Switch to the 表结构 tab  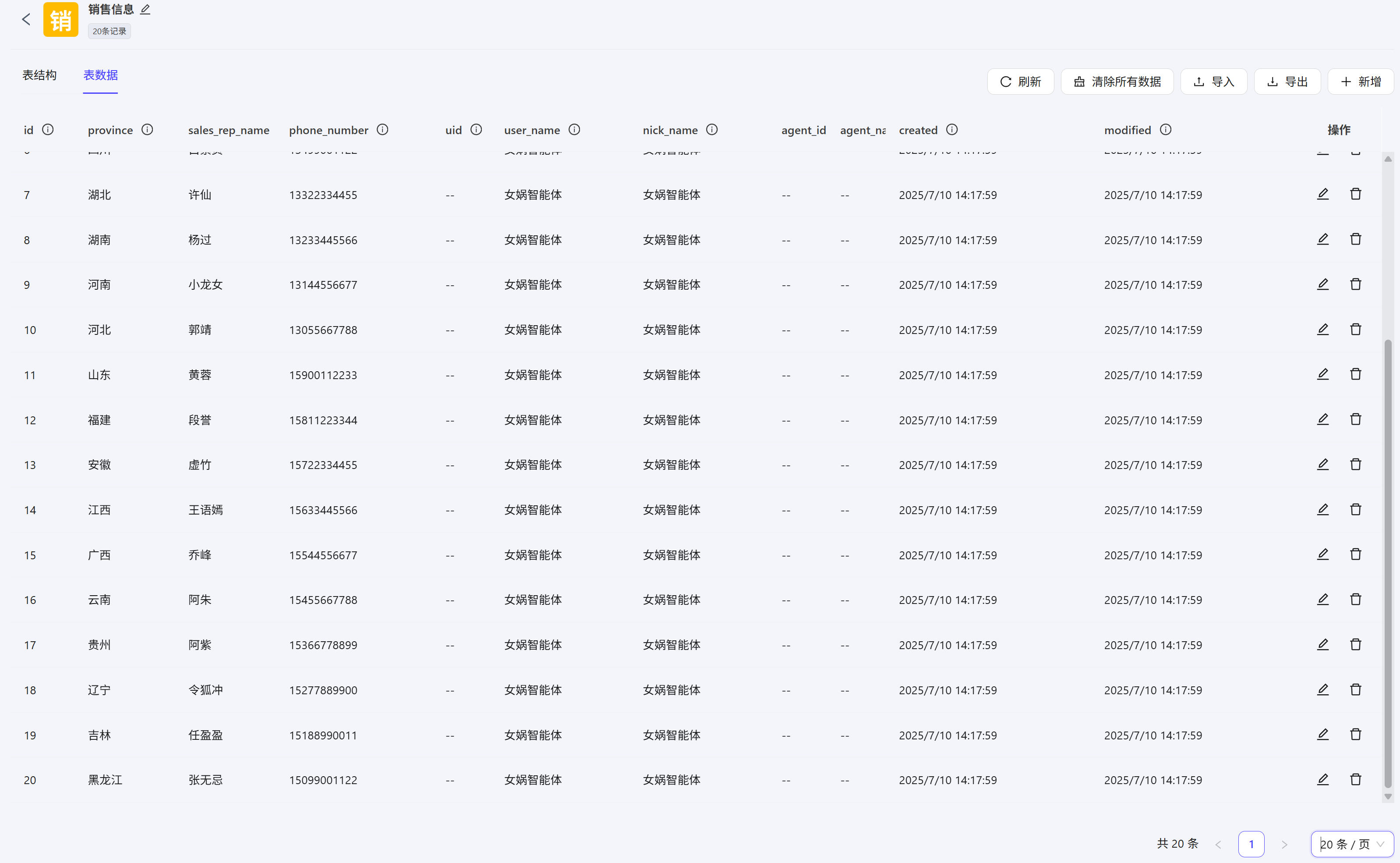point(39,75)
